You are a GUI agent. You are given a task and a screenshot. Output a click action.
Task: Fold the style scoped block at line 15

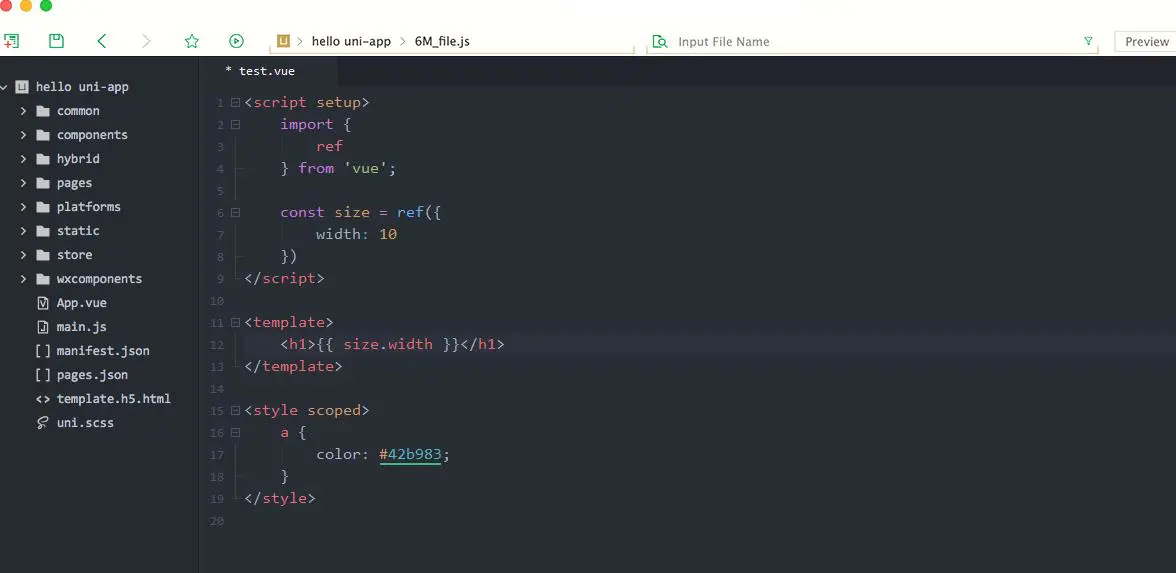pyautogui.click(x=236, y=410)
